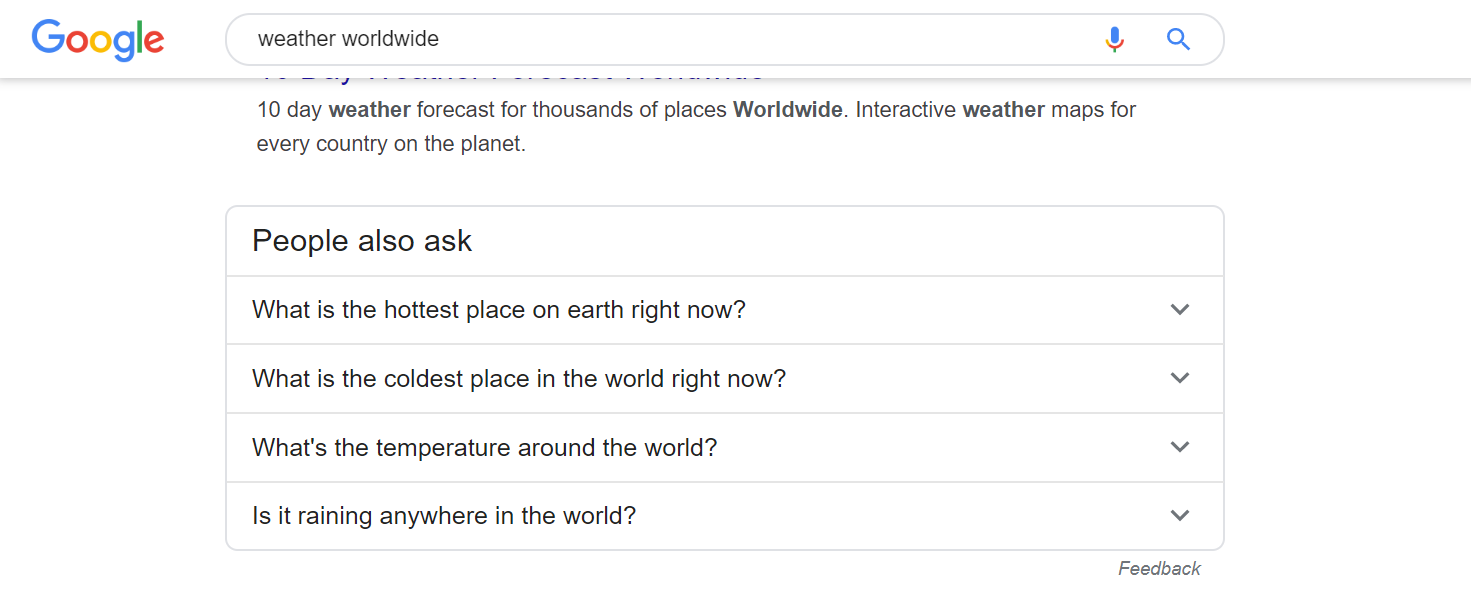Expand 'coldest place in the world' chevron
1471x616 pixels.
(1180, 378)
